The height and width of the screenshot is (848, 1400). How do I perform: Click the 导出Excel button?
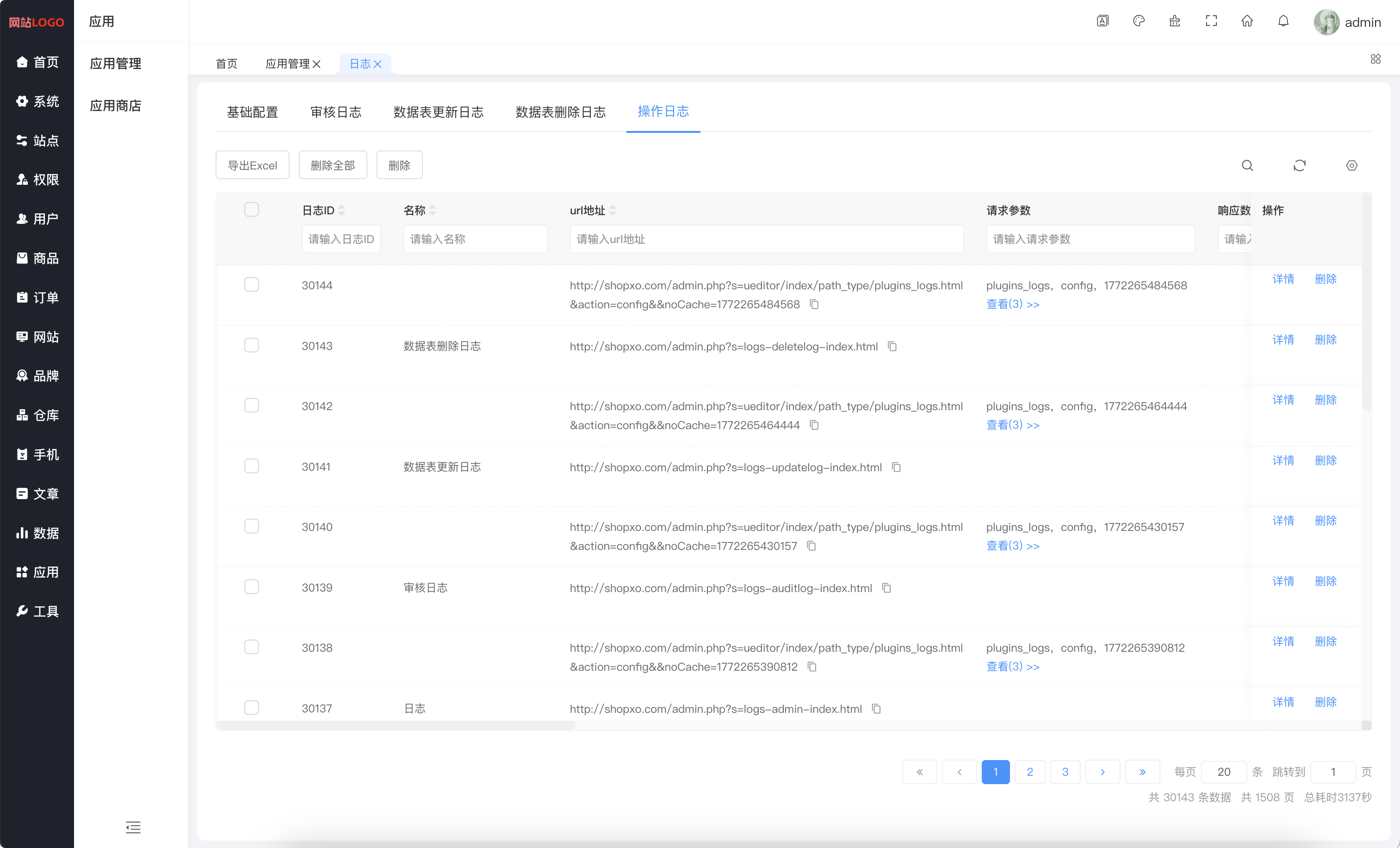point(252,165)
